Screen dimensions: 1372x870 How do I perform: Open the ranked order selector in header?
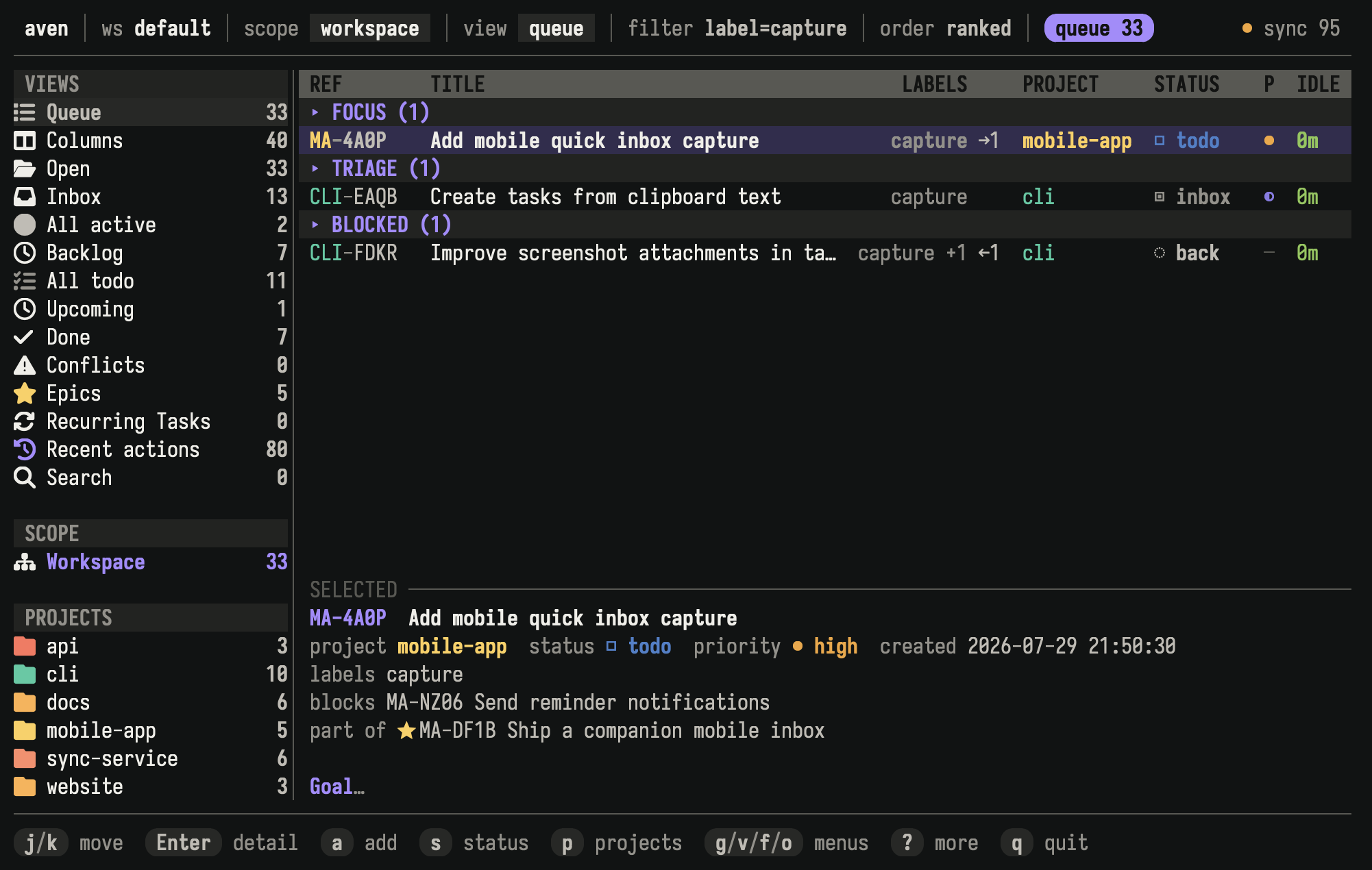(979, 28)
